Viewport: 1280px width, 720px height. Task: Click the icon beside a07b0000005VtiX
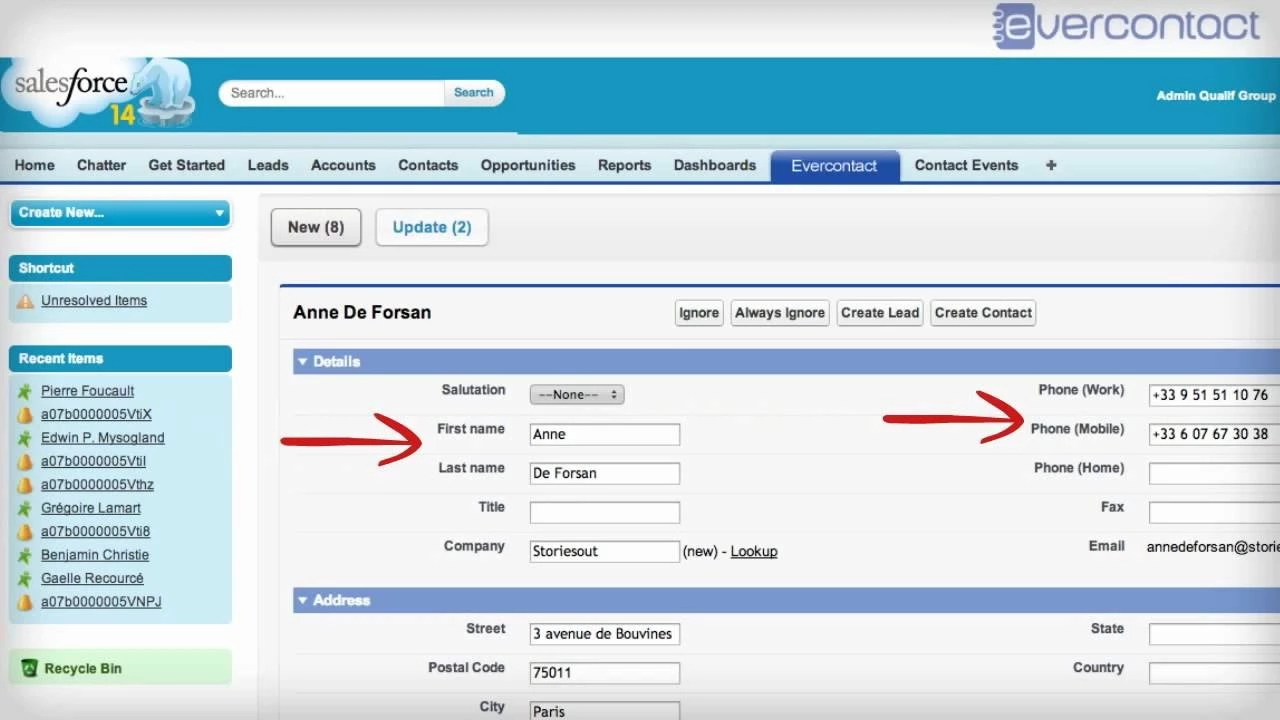25,414
